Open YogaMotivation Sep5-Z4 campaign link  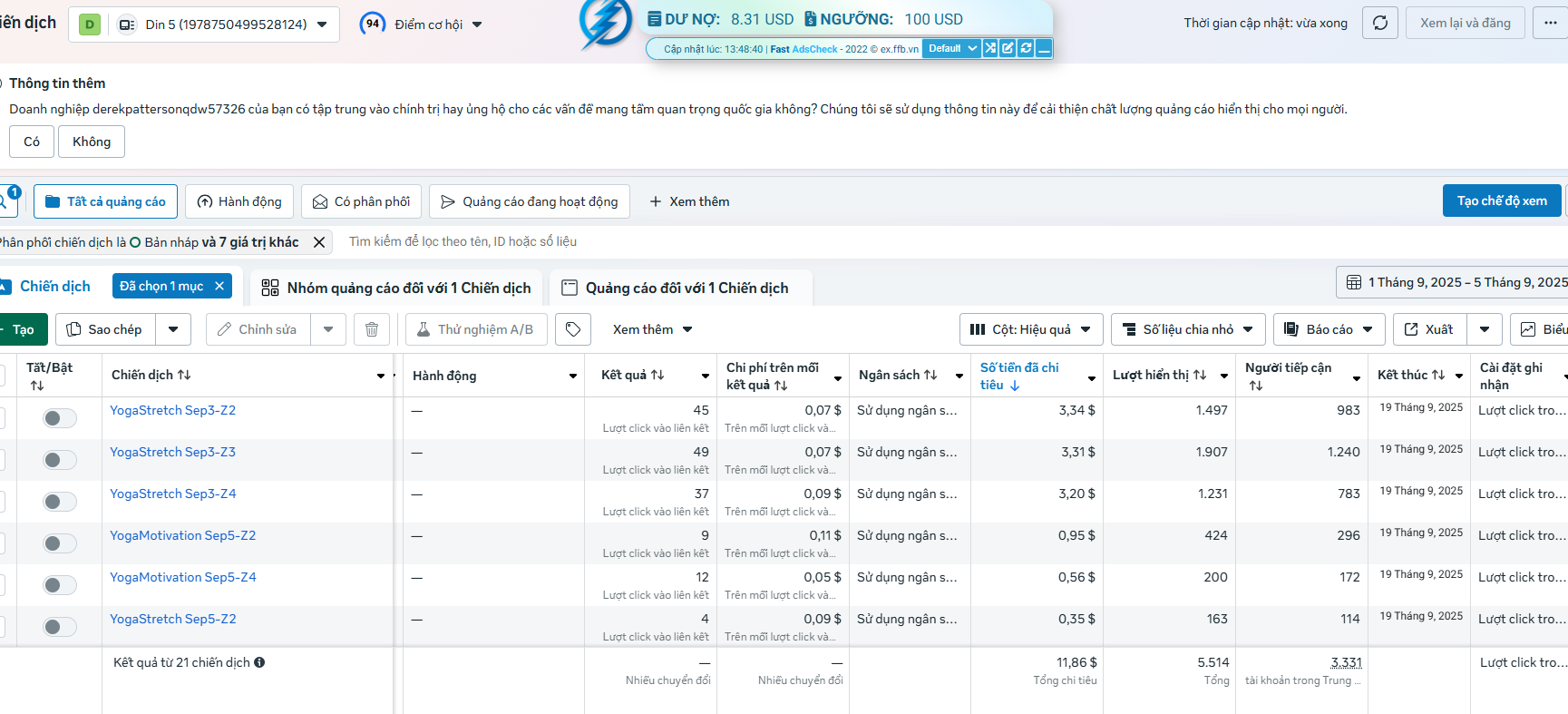(x=183, y=577)
